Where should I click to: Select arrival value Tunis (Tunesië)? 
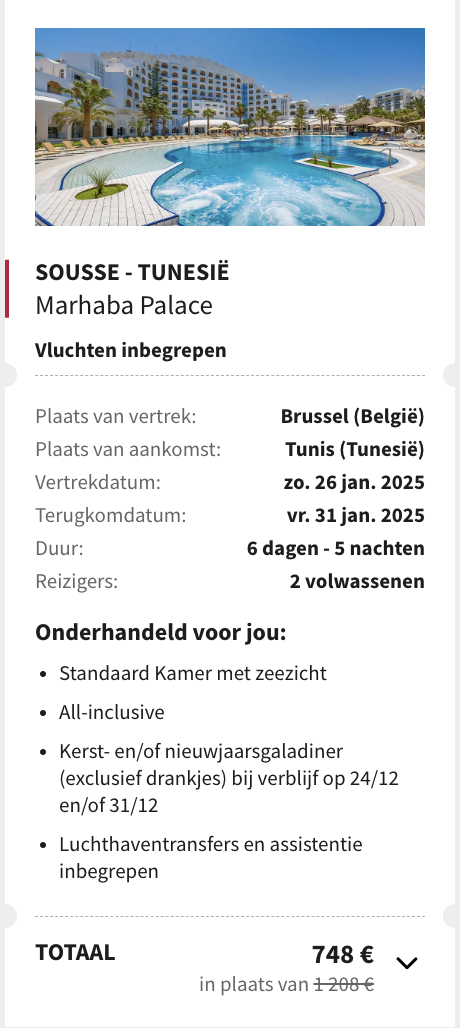click(355, 450)
